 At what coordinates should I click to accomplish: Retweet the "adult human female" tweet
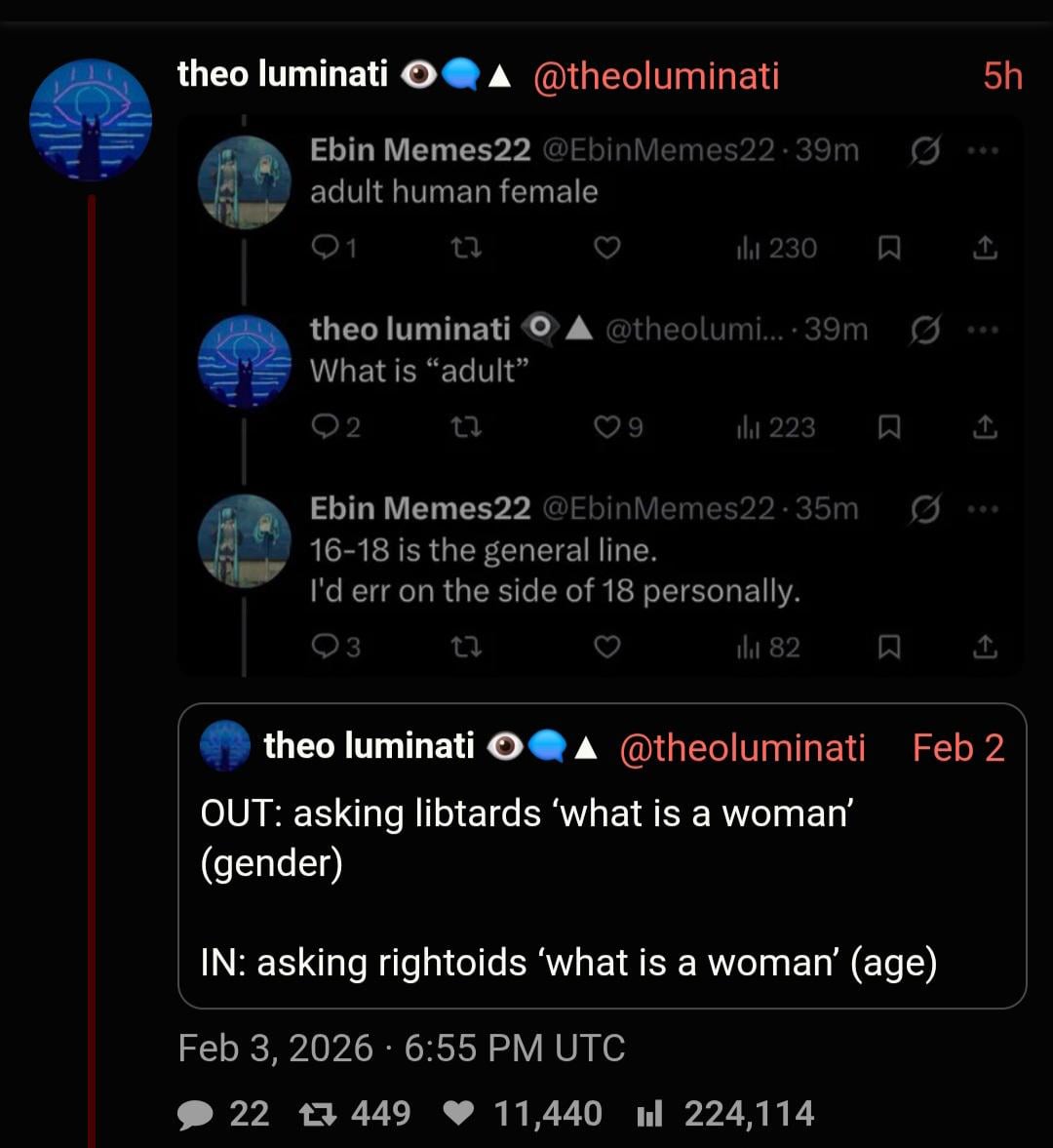[467, 249]
